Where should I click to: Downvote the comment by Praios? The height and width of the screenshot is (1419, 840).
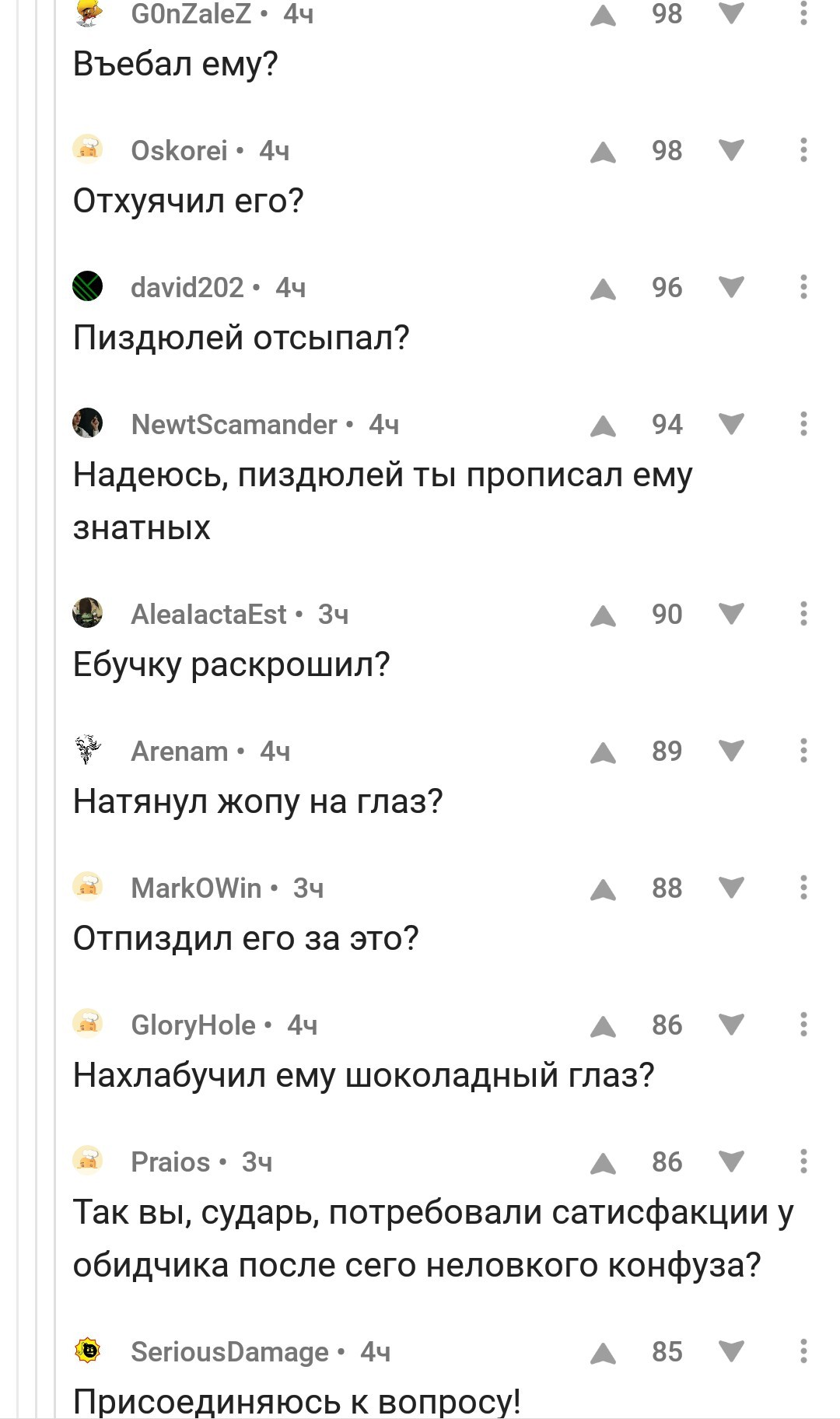point(731,1162)
